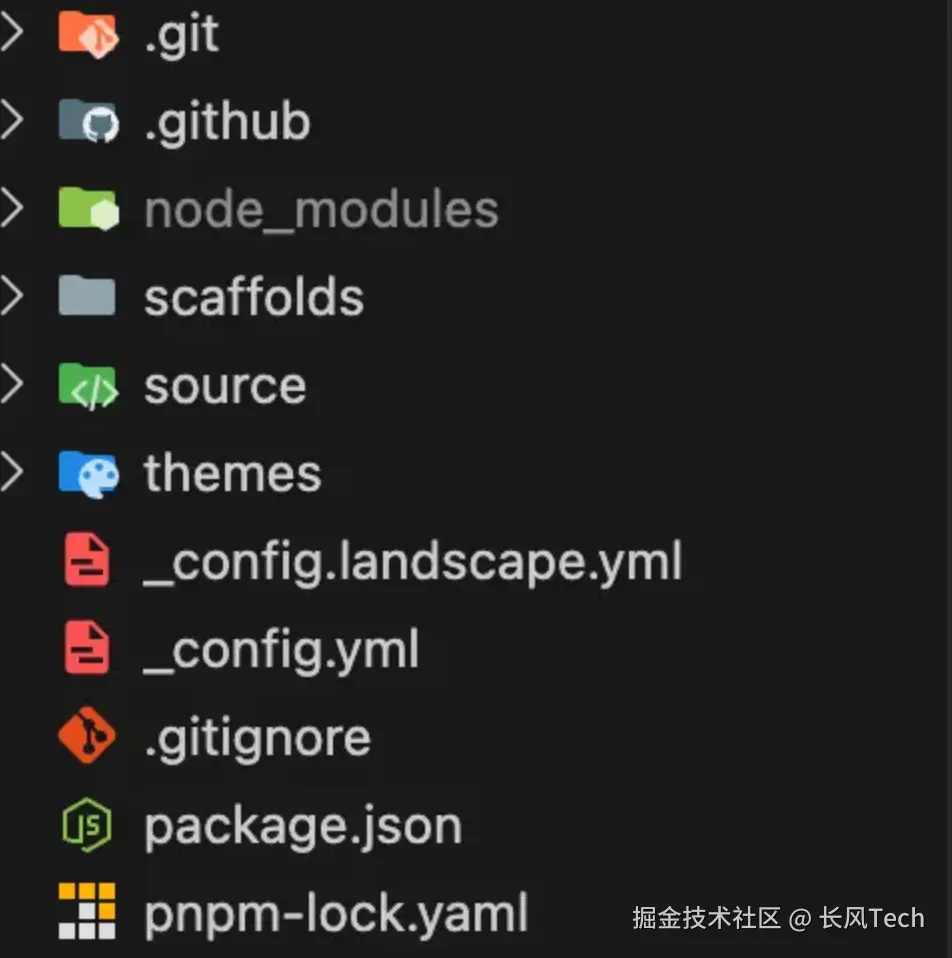Expand the scaffolds folder chevron
Image resolution: width=952 pixels, height=958 pixels.
coord(12,296)
